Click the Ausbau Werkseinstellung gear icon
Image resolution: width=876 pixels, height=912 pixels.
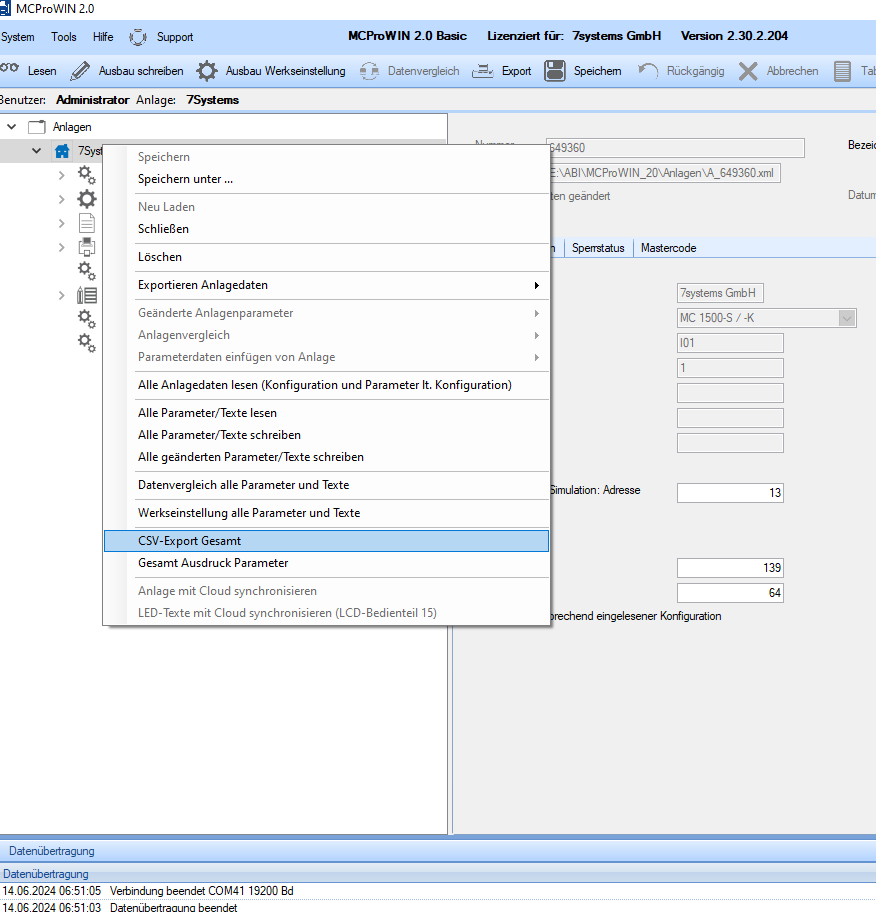point(206,71)
